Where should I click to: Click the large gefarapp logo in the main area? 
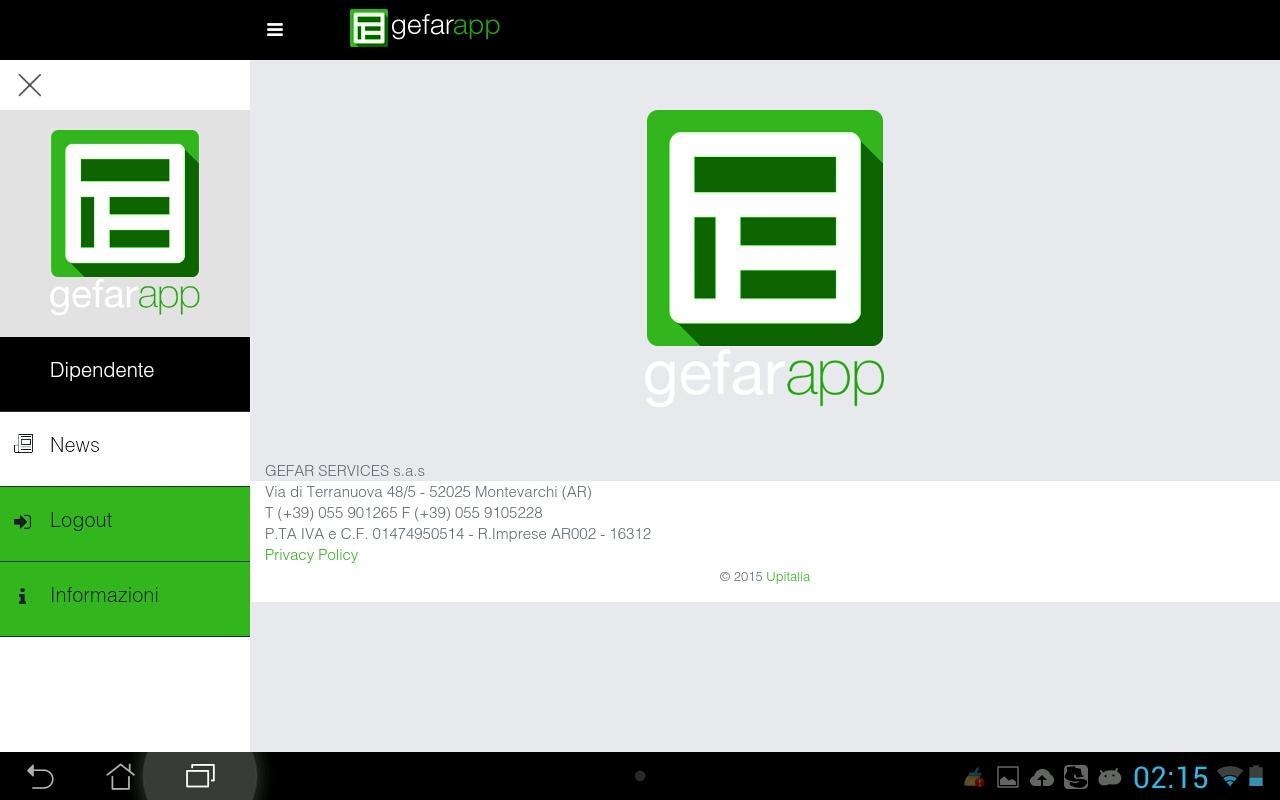pyautogui.click(x=765, y=258)
